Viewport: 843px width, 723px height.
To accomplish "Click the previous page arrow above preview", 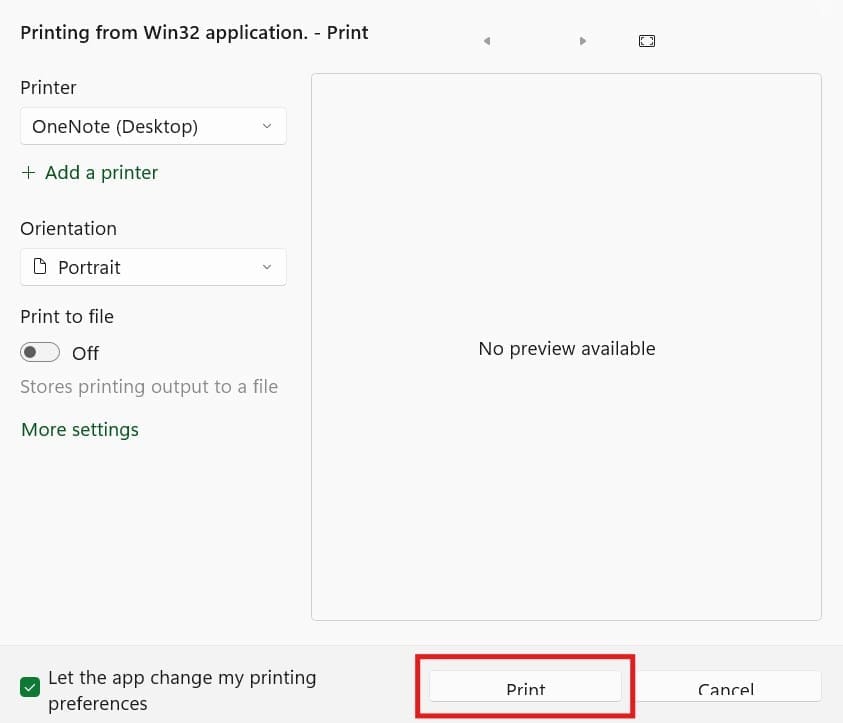I will pos(487,41).
